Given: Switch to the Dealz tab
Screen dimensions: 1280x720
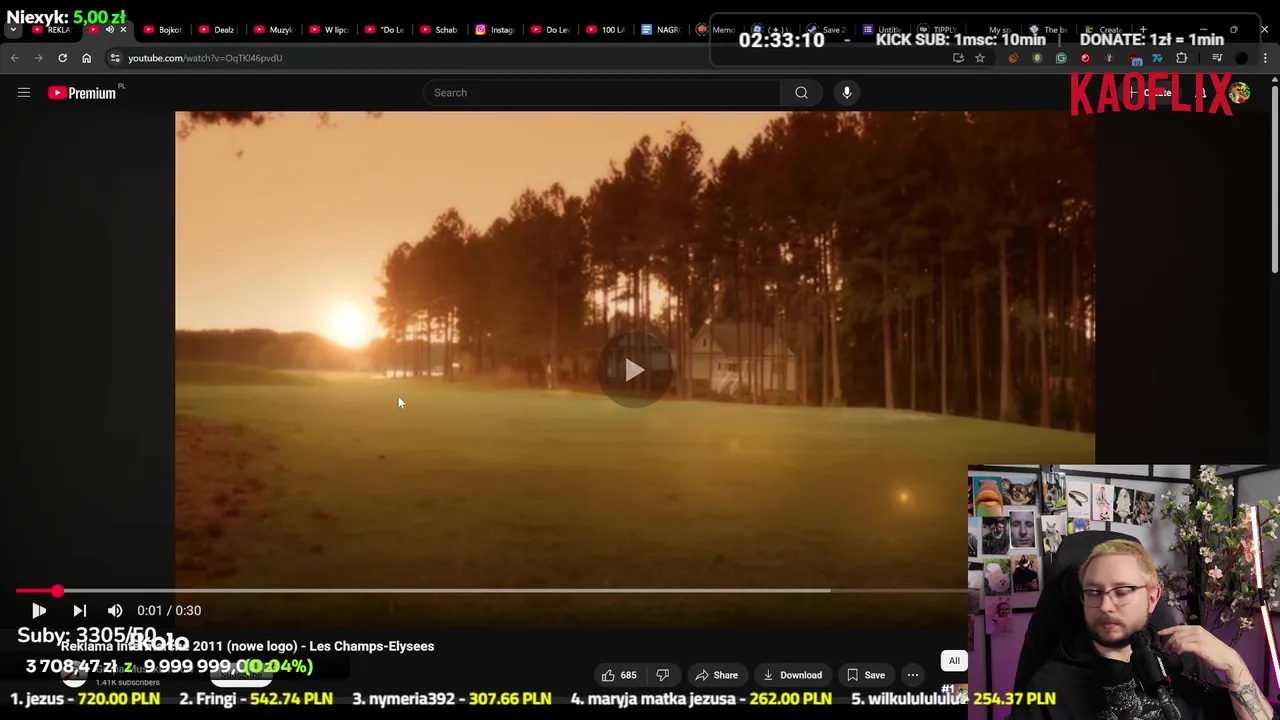Looking at the screenshot, I should pyautogui.click(x=218, y=30).
